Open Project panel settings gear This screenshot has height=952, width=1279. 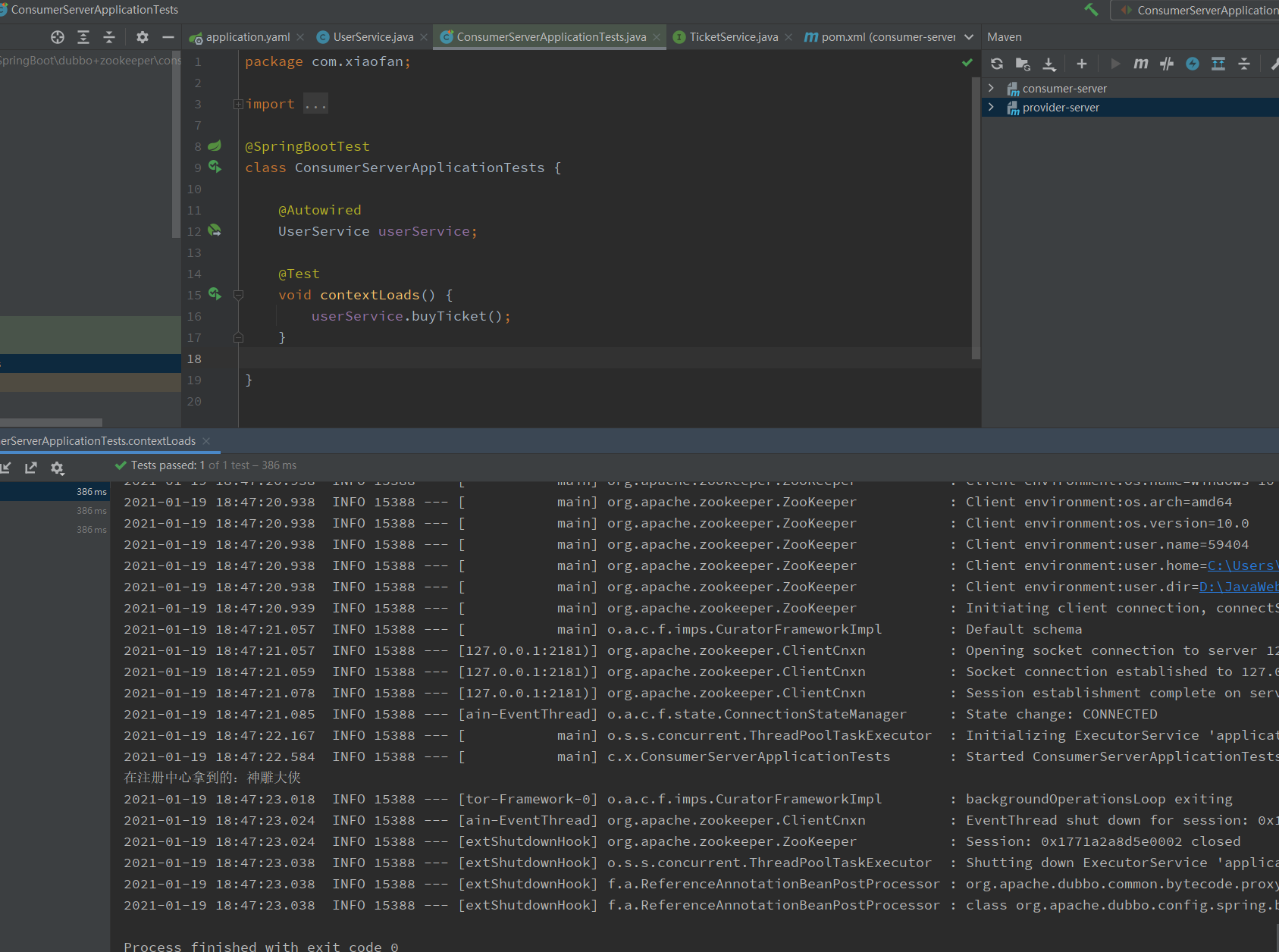click(x=143, y=37)
